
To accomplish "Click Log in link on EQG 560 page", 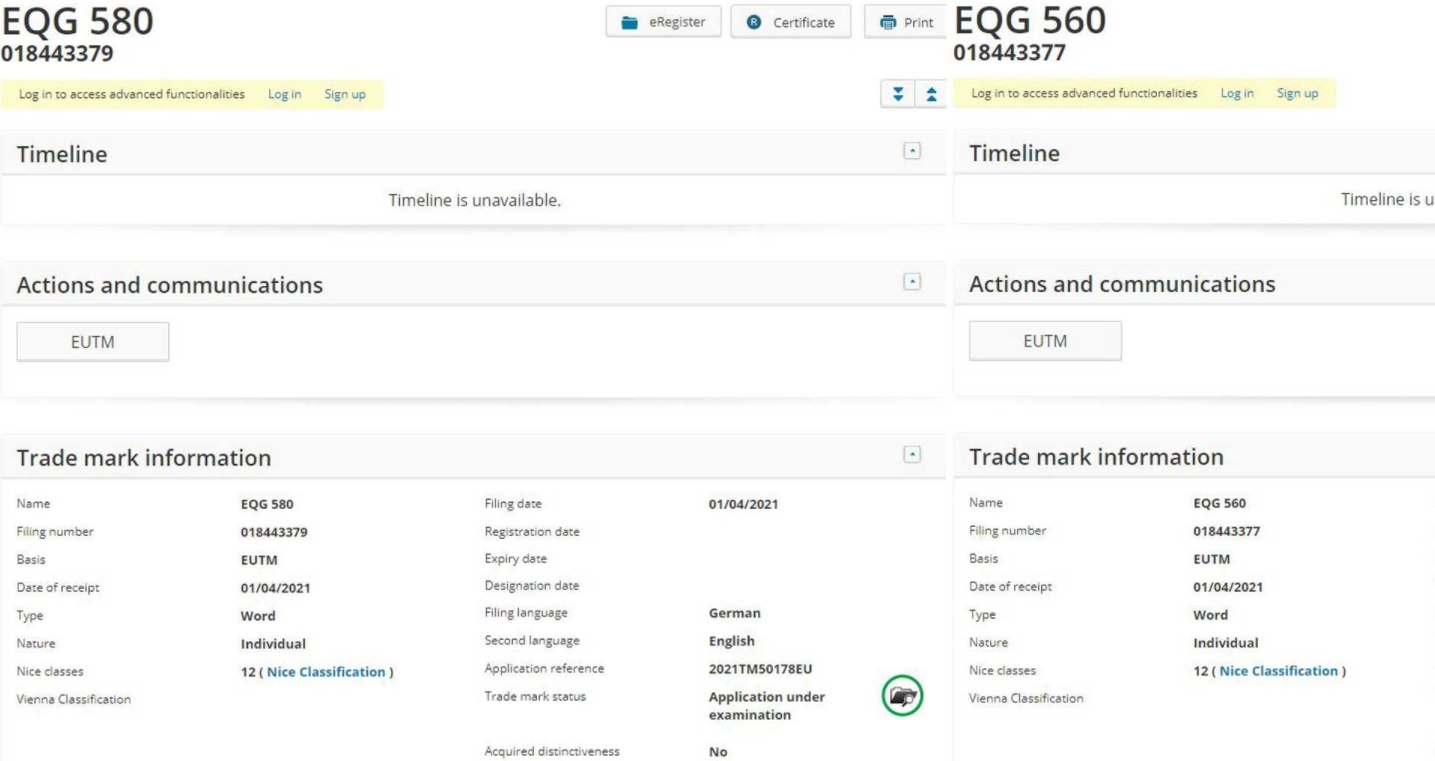I will pos(1237,94).
